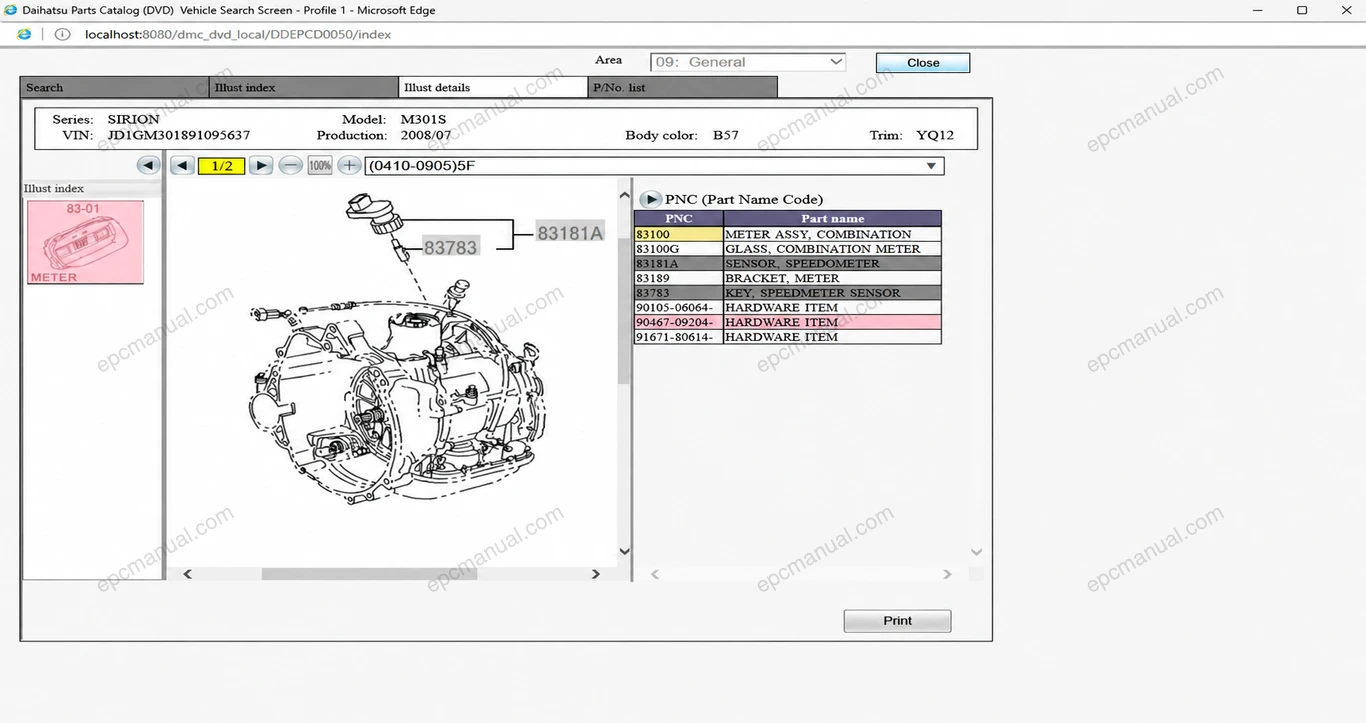Image resolution: width=1366 pixels, height=723 pixels.
Task: Click the parts list scroll-down arrow
Action: pyautogui.click(x=977, y=552)
